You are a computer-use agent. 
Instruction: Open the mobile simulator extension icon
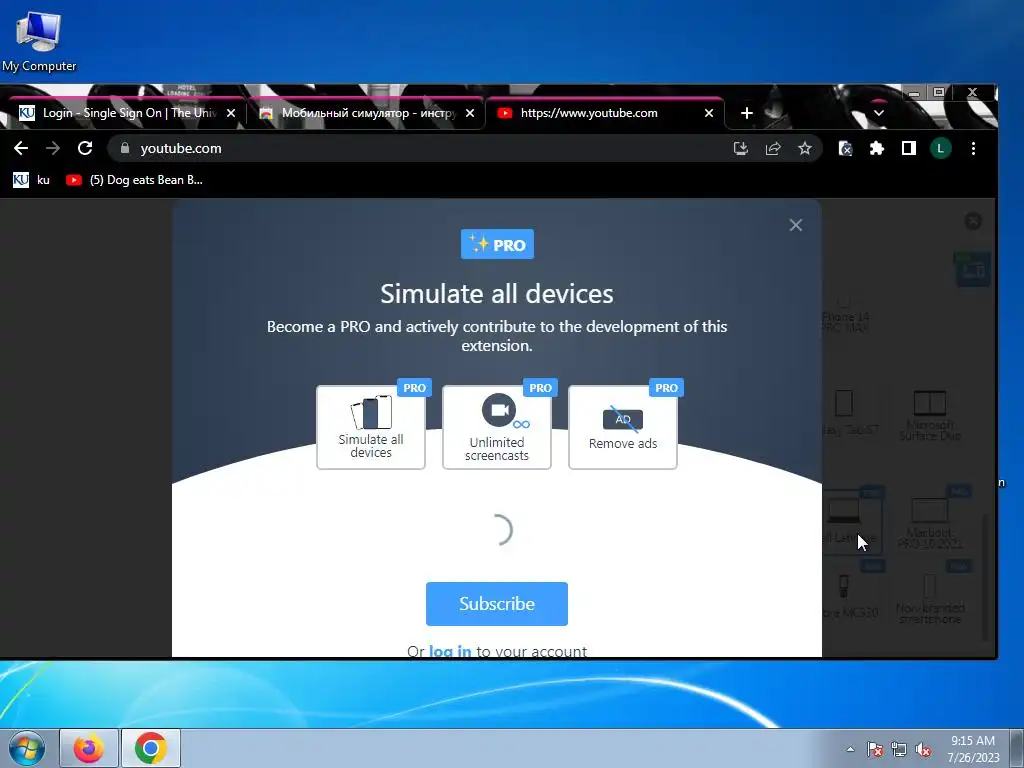(x=845, y=148)
